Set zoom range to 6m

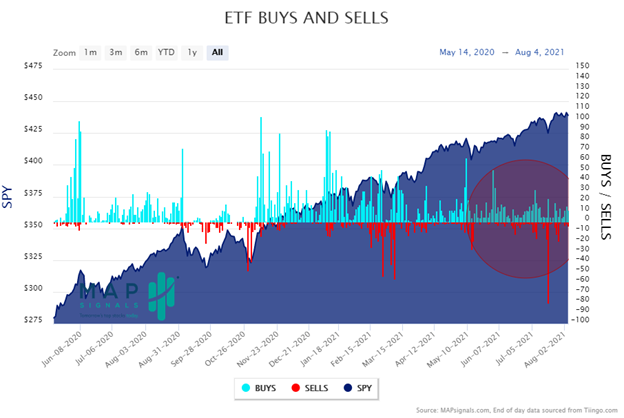(x=141, y=53)
